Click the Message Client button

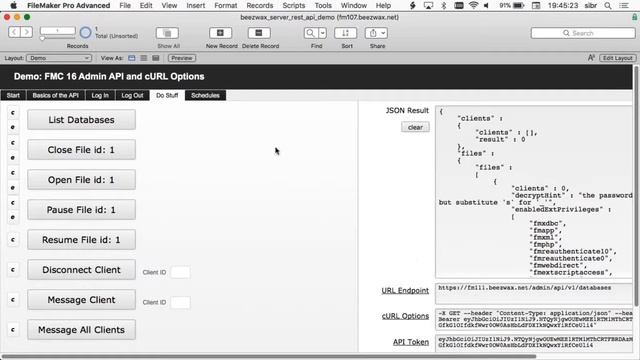[x=81, y=300]
